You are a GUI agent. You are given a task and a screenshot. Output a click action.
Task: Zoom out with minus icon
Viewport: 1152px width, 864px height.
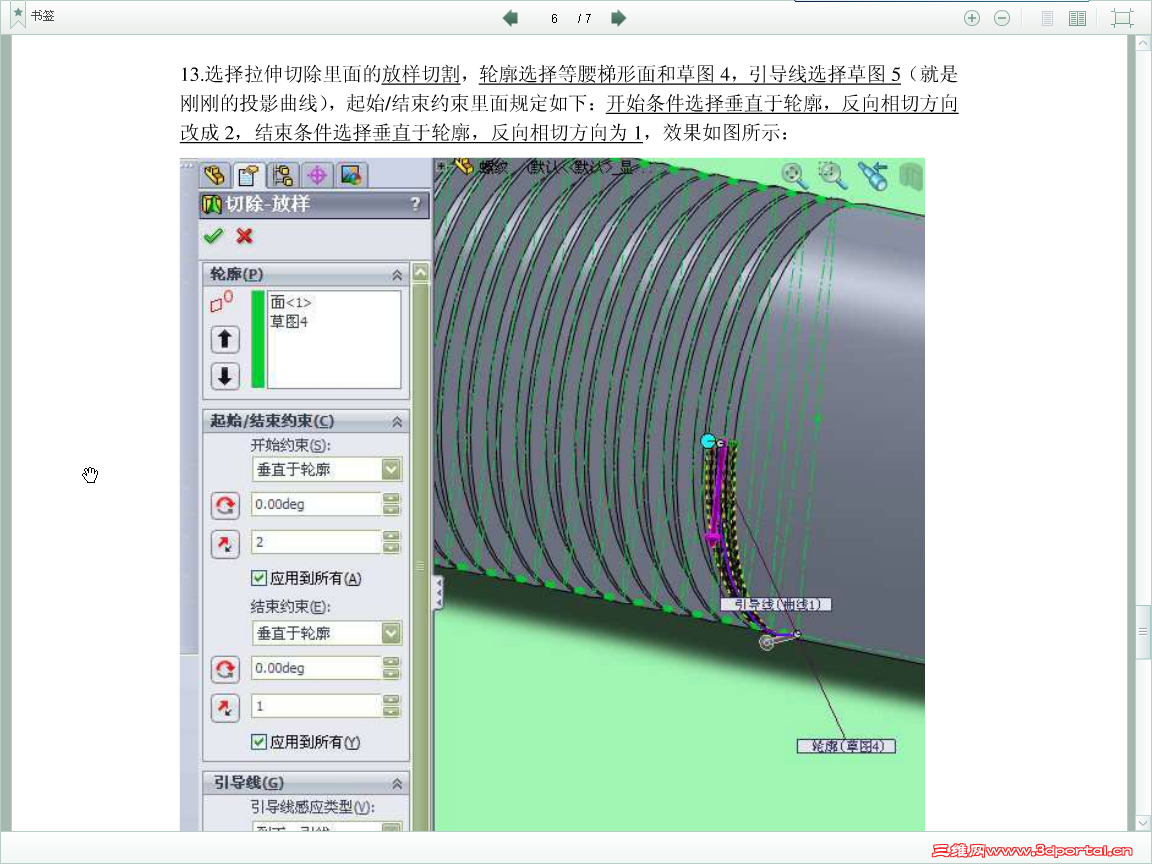click(x=1001, y=18)
